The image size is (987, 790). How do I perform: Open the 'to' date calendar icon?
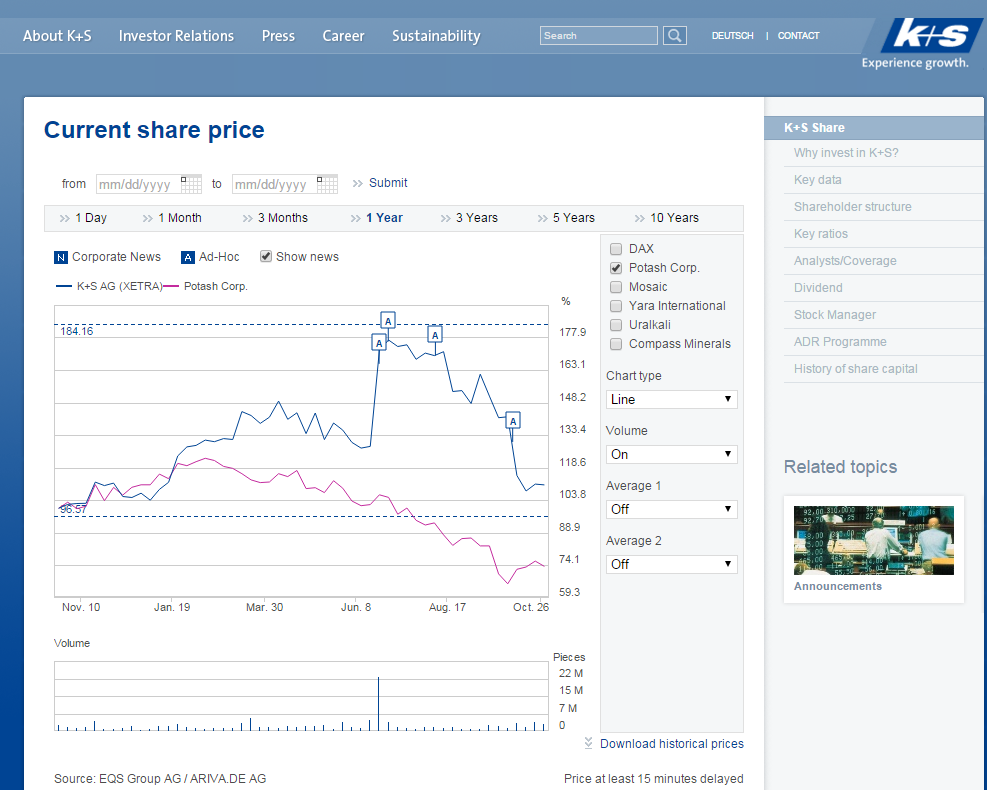326,184
